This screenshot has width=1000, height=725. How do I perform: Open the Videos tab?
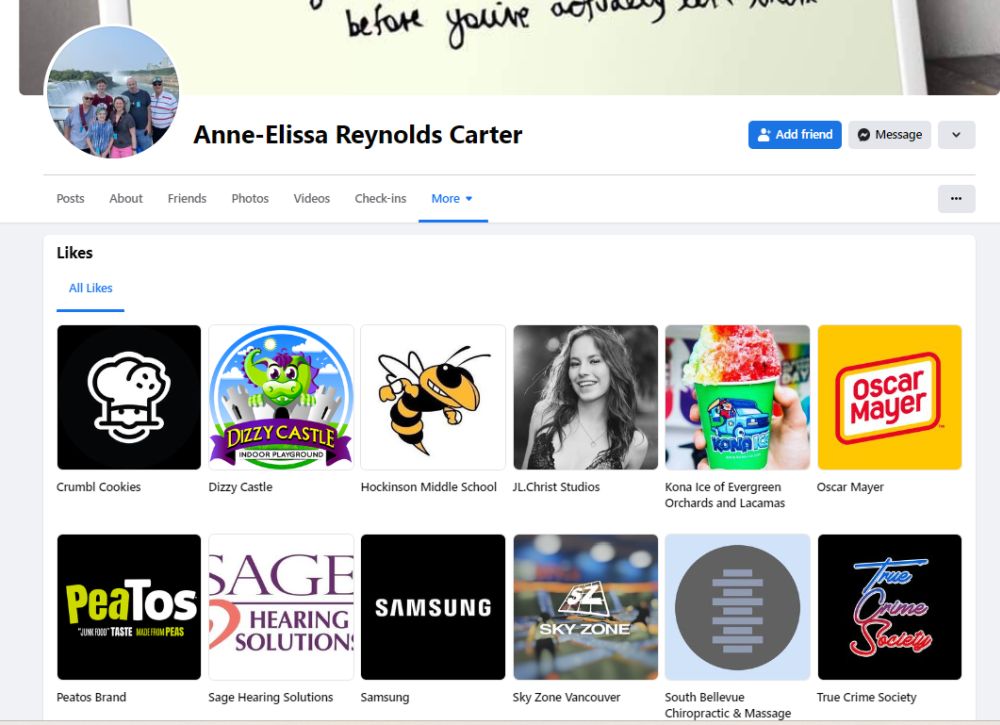[312, 198]
